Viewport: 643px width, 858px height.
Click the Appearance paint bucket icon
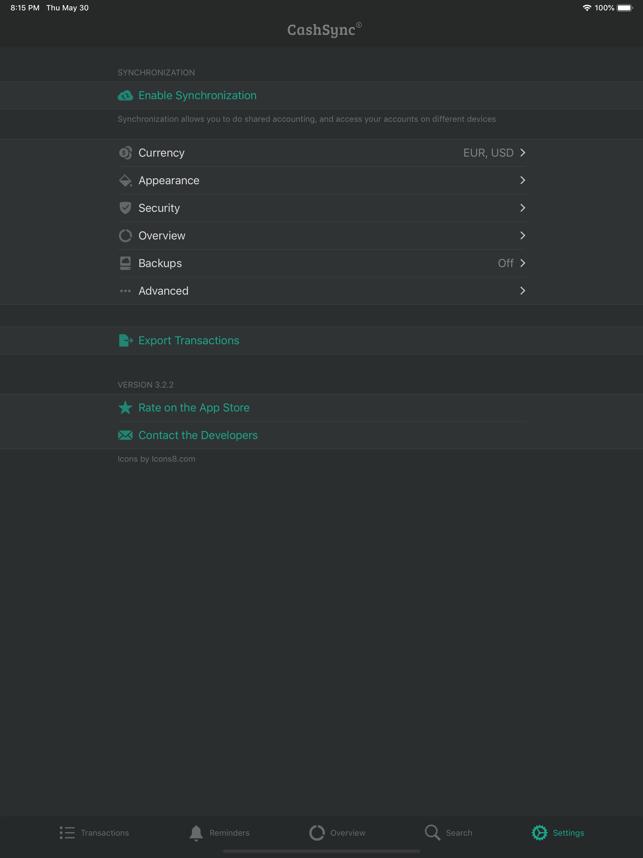[x=125, y=181]
